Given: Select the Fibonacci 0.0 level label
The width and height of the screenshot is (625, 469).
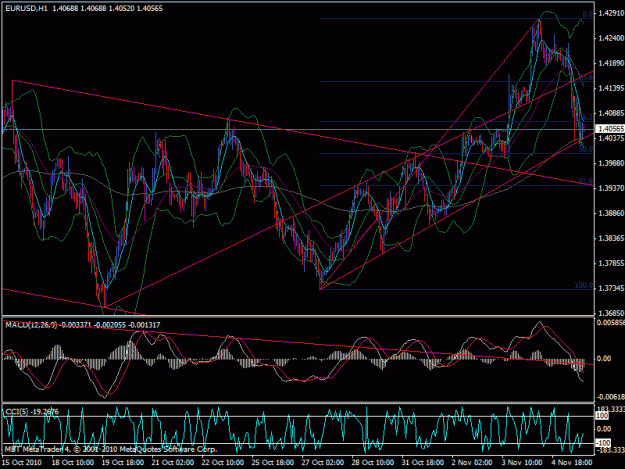Looking at the screenshot, I should [588, 14].
